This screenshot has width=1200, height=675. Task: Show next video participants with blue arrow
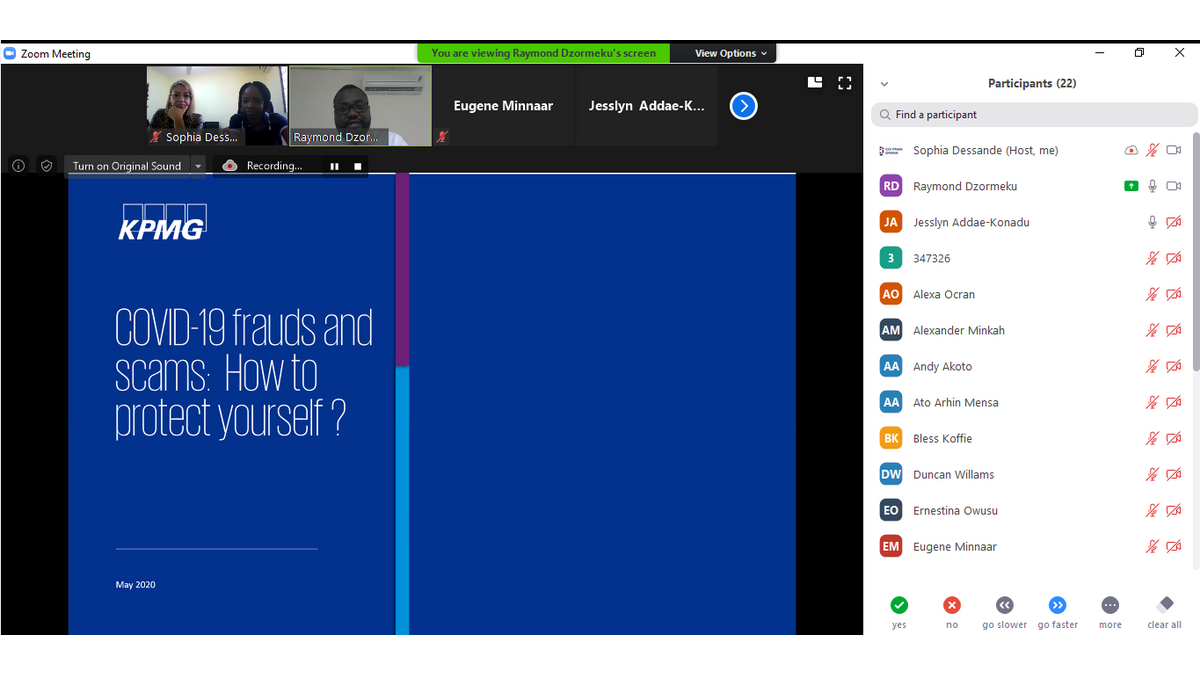point(743,106)
